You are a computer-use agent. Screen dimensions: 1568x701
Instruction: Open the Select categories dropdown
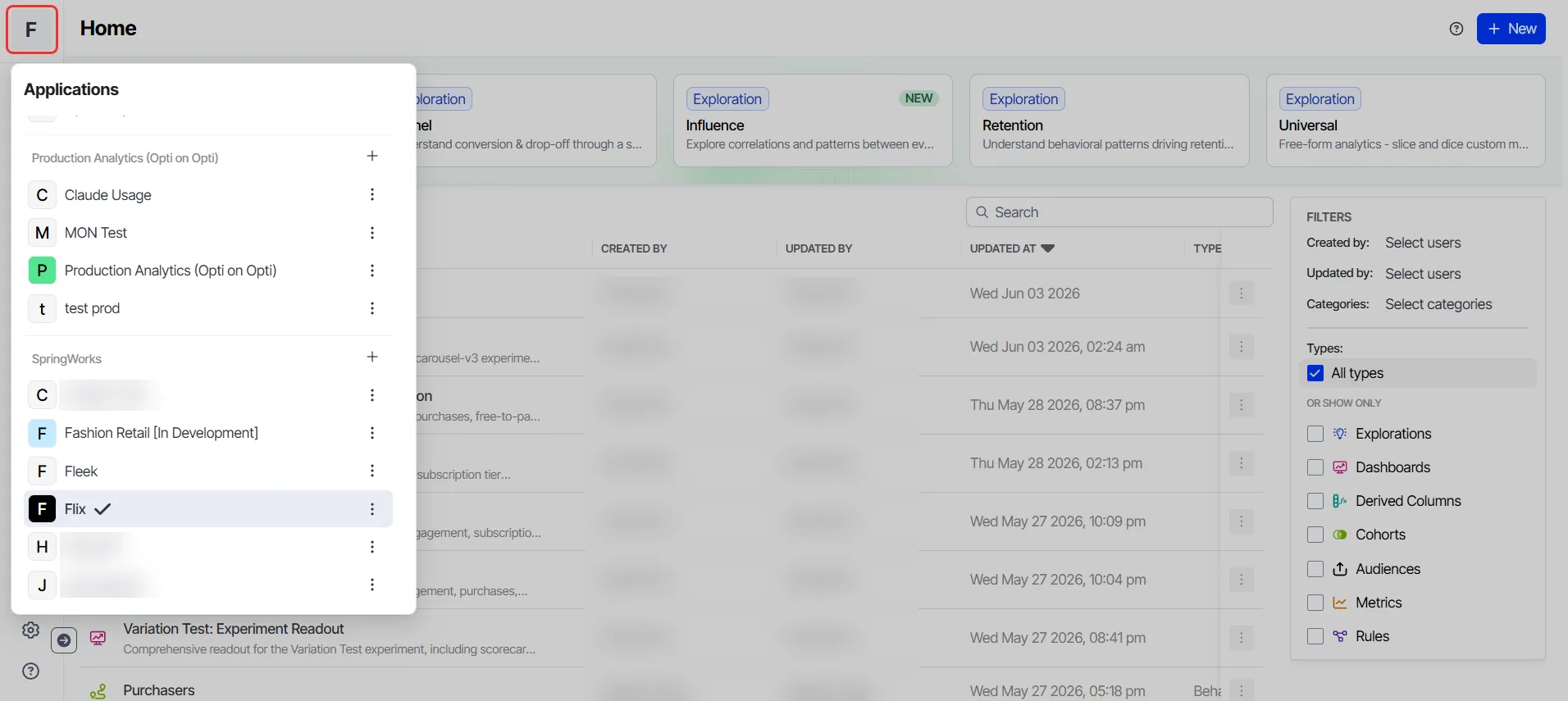pos(1438,304)
